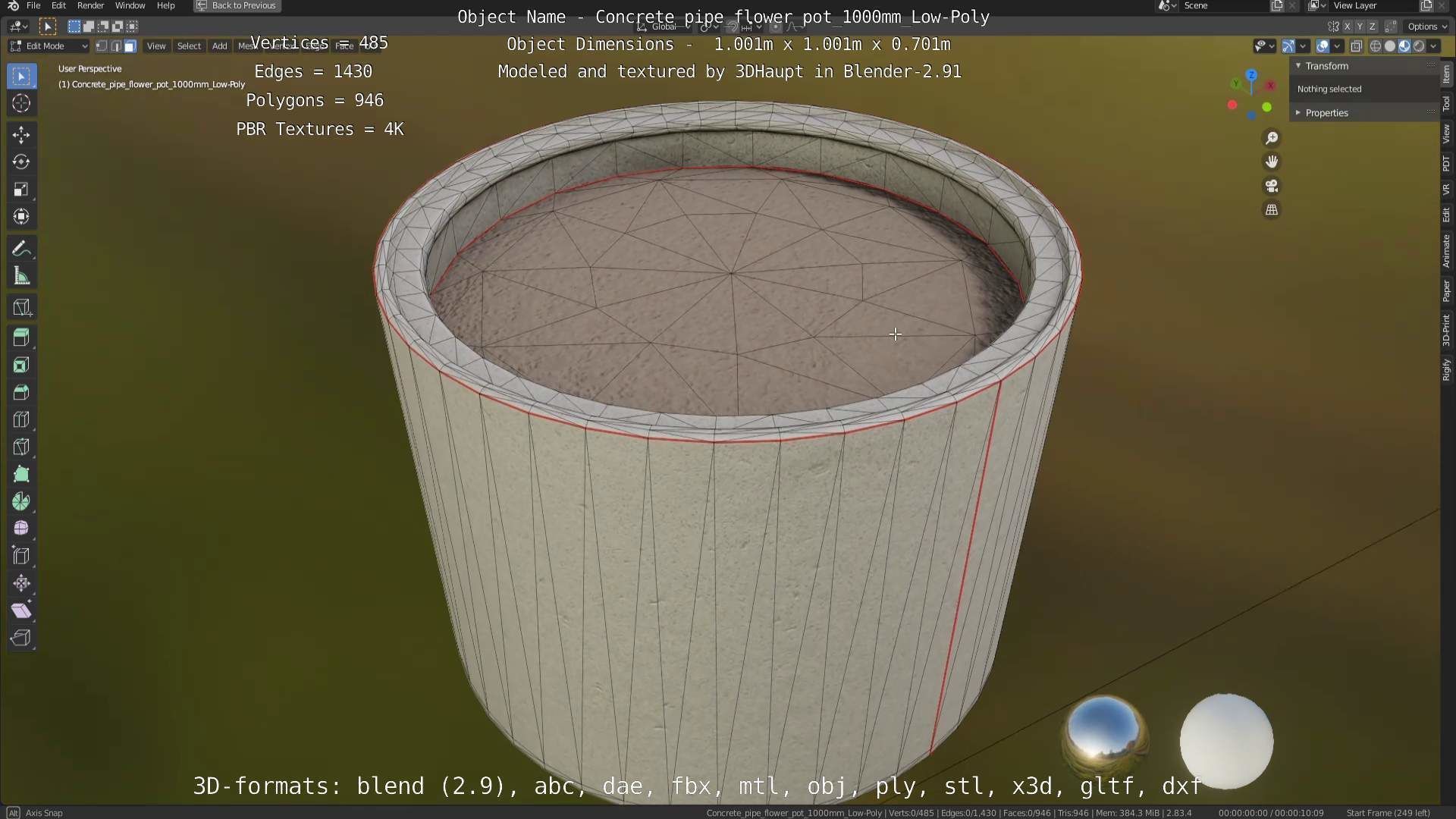
Task: Select the Move tool
Action: tap(21, 135)
